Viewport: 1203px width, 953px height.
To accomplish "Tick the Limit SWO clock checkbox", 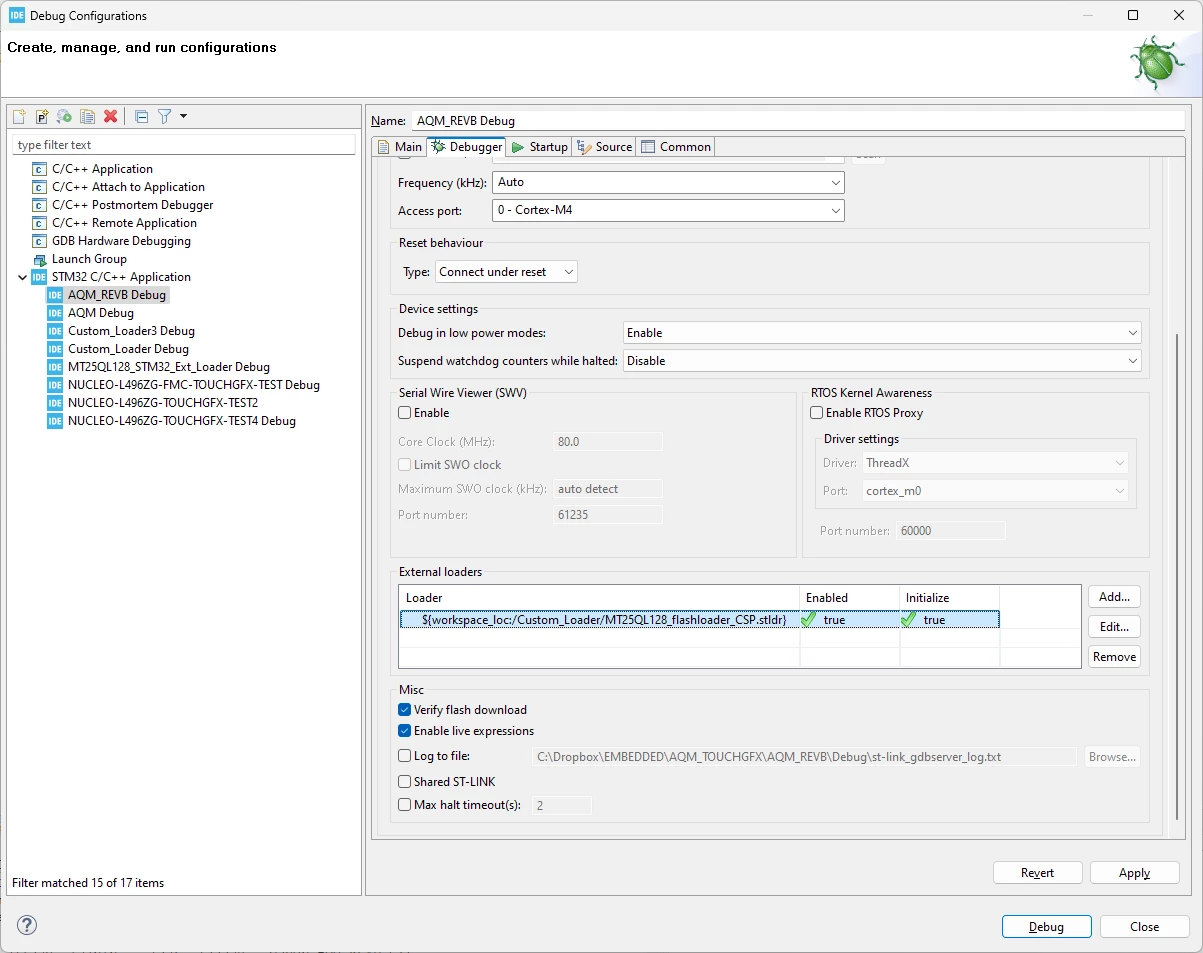I will pos(405,465).
